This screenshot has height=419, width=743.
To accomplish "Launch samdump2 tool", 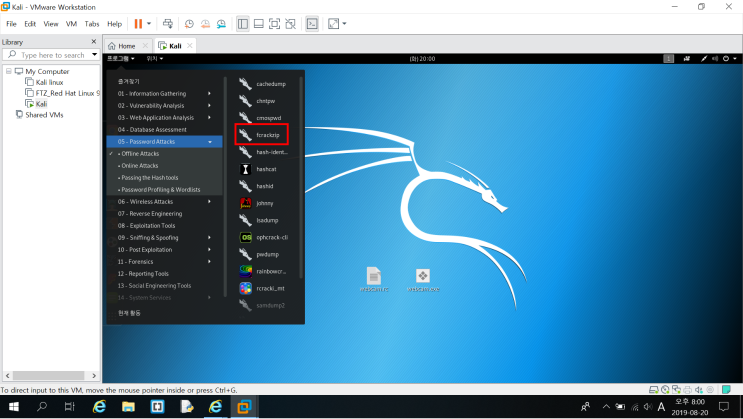I will pyautogui.click(x=263, y=305).
